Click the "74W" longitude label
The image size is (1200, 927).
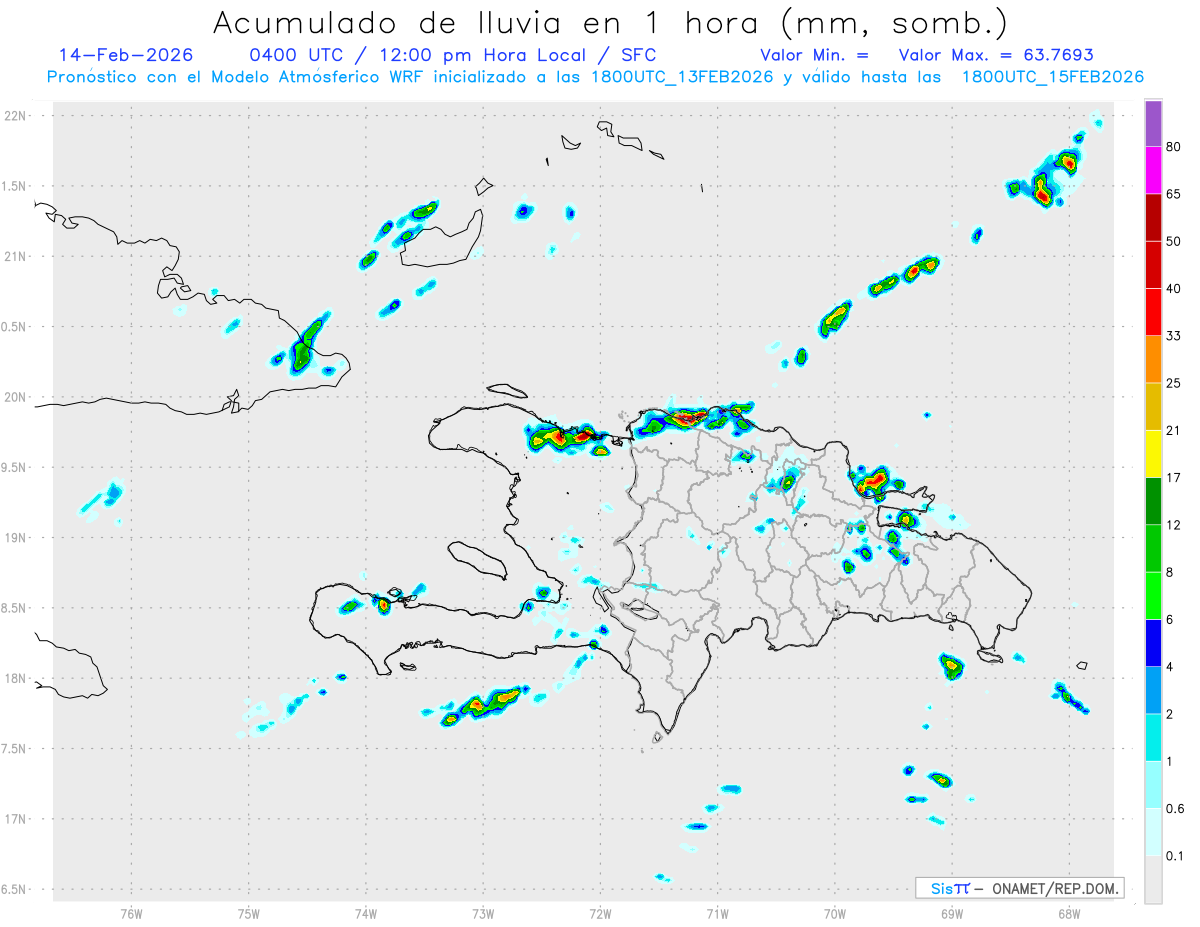click(x=365, y=913)
